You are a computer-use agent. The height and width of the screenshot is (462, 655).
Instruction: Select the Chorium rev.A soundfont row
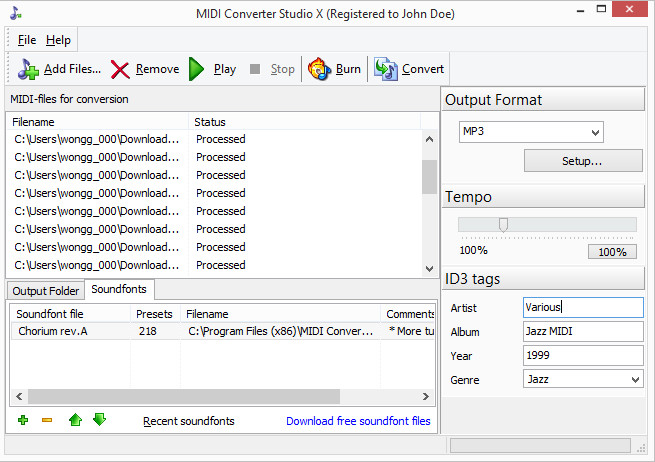coord(222,331)
